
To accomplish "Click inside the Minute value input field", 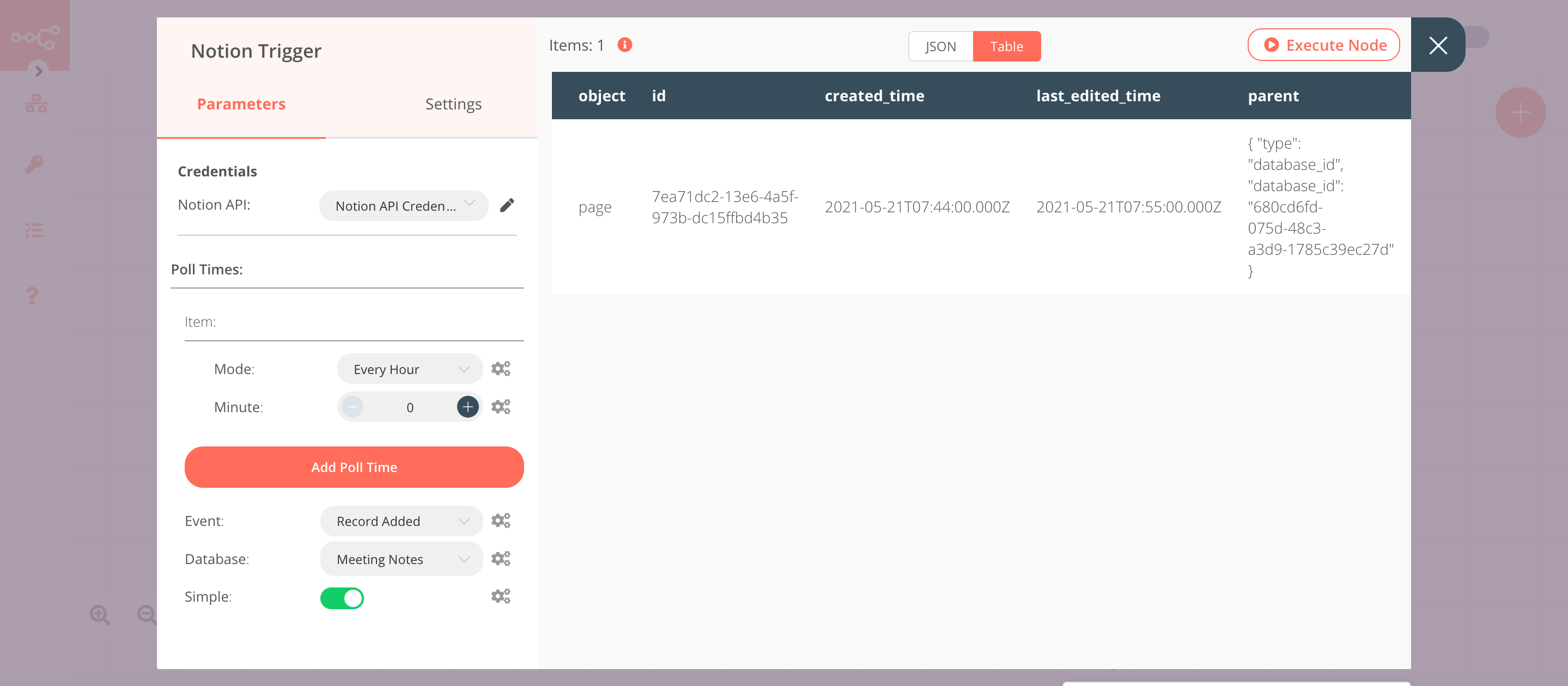I will [410, 406].
